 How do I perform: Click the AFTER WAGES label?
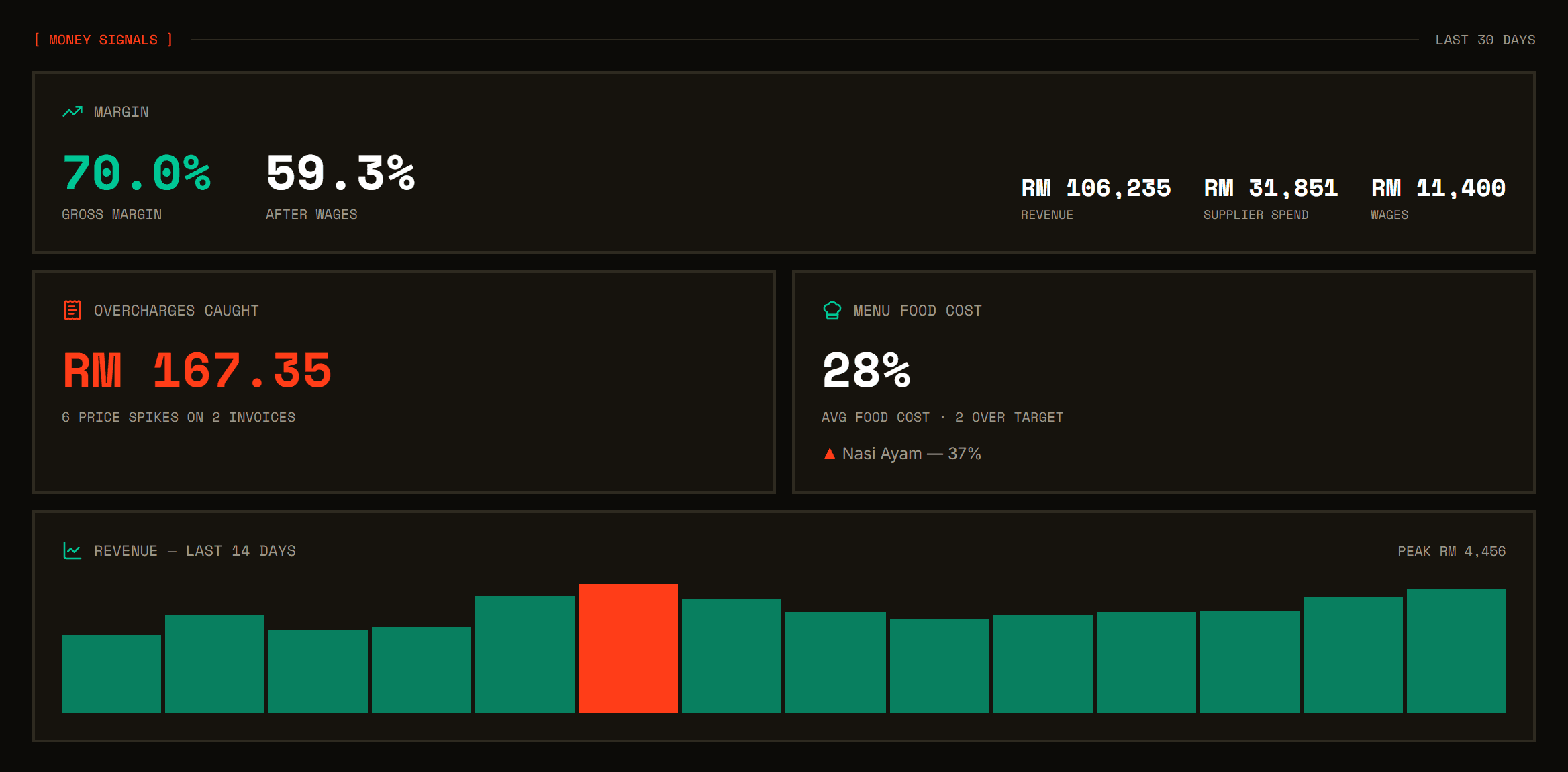tap(311, 214)
